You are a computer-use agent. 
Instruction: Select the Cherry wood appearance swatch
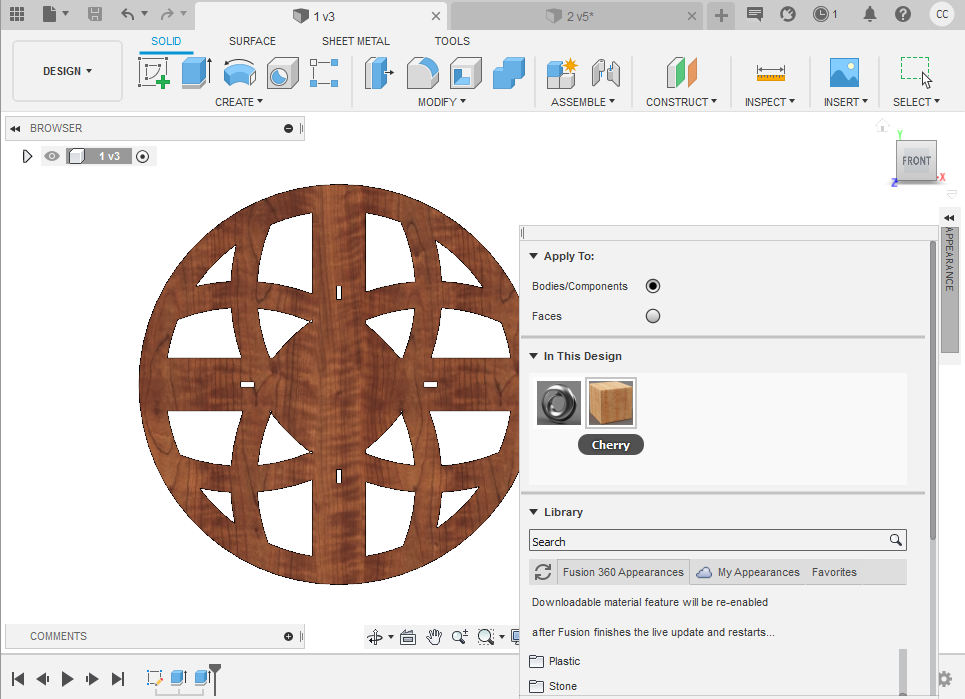click(610, 402)
